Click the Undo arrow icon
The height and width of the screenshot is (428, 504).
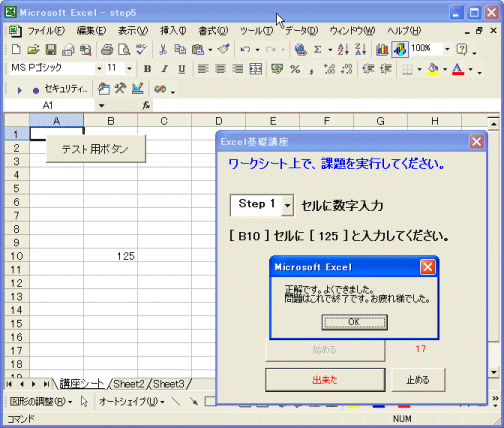(245, 50)
